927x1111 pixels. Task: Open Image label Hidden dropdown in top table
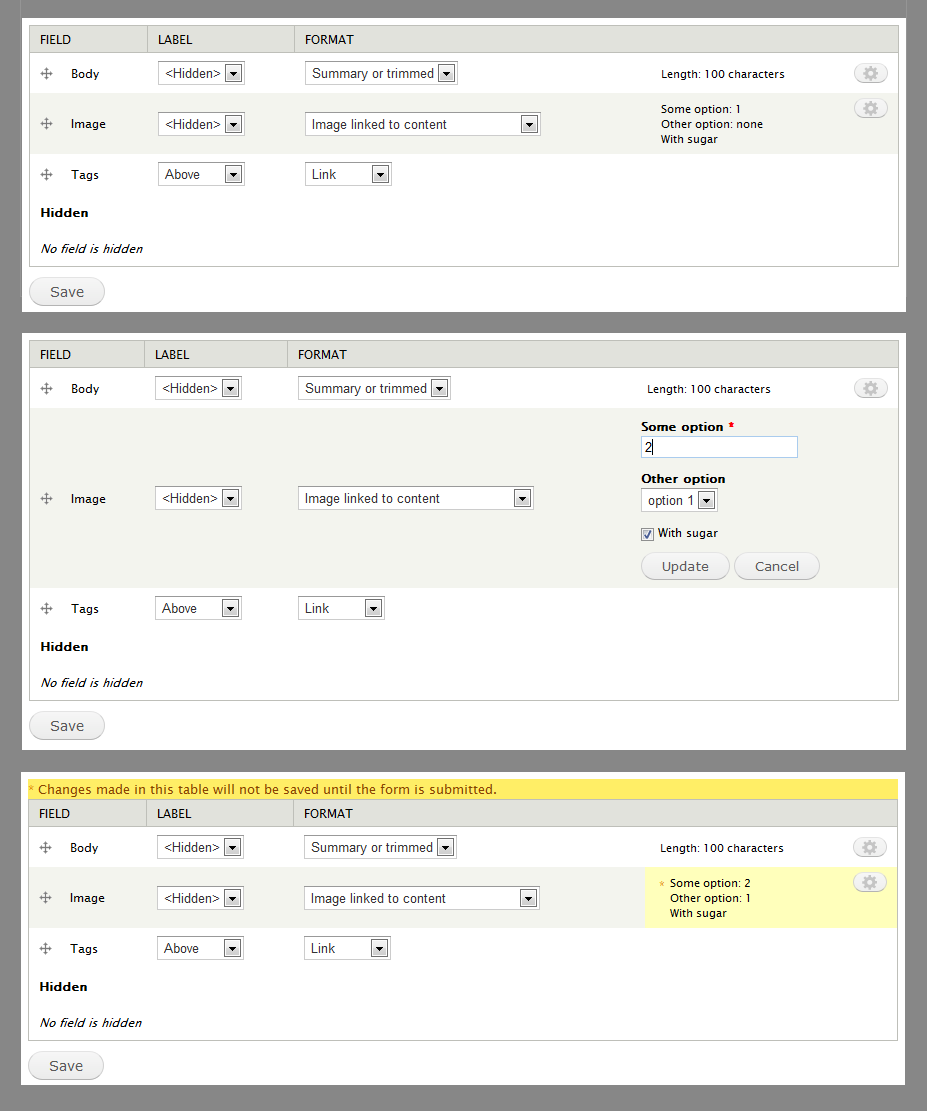pos(201,124)
